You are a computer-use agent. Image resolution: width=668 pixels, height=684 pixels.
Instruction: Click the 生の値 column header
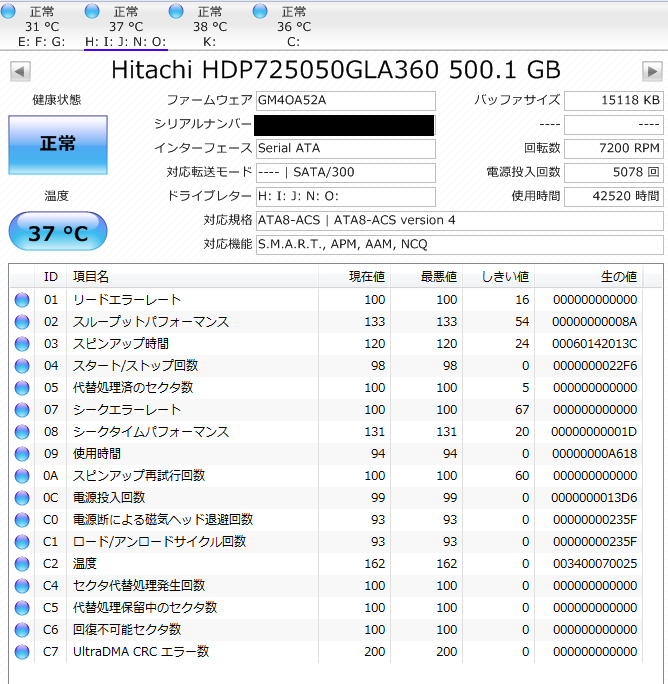[x=617, y=276]
